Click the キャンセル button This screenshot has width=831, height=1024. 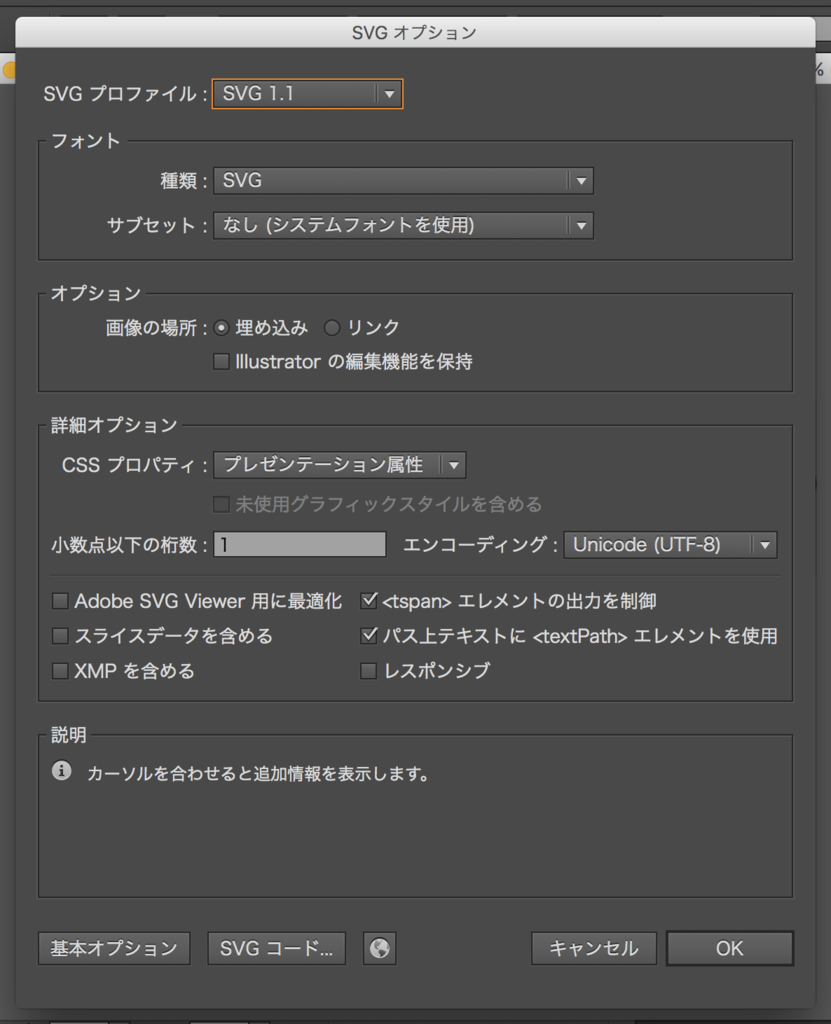pos(594,948)
